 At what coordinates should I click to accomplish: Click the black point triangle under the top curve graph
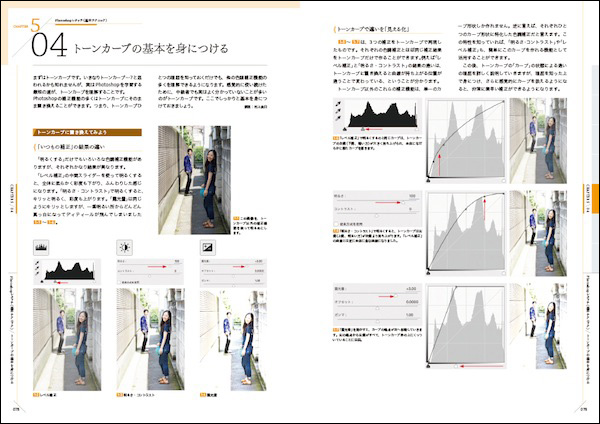coord(429,180)
